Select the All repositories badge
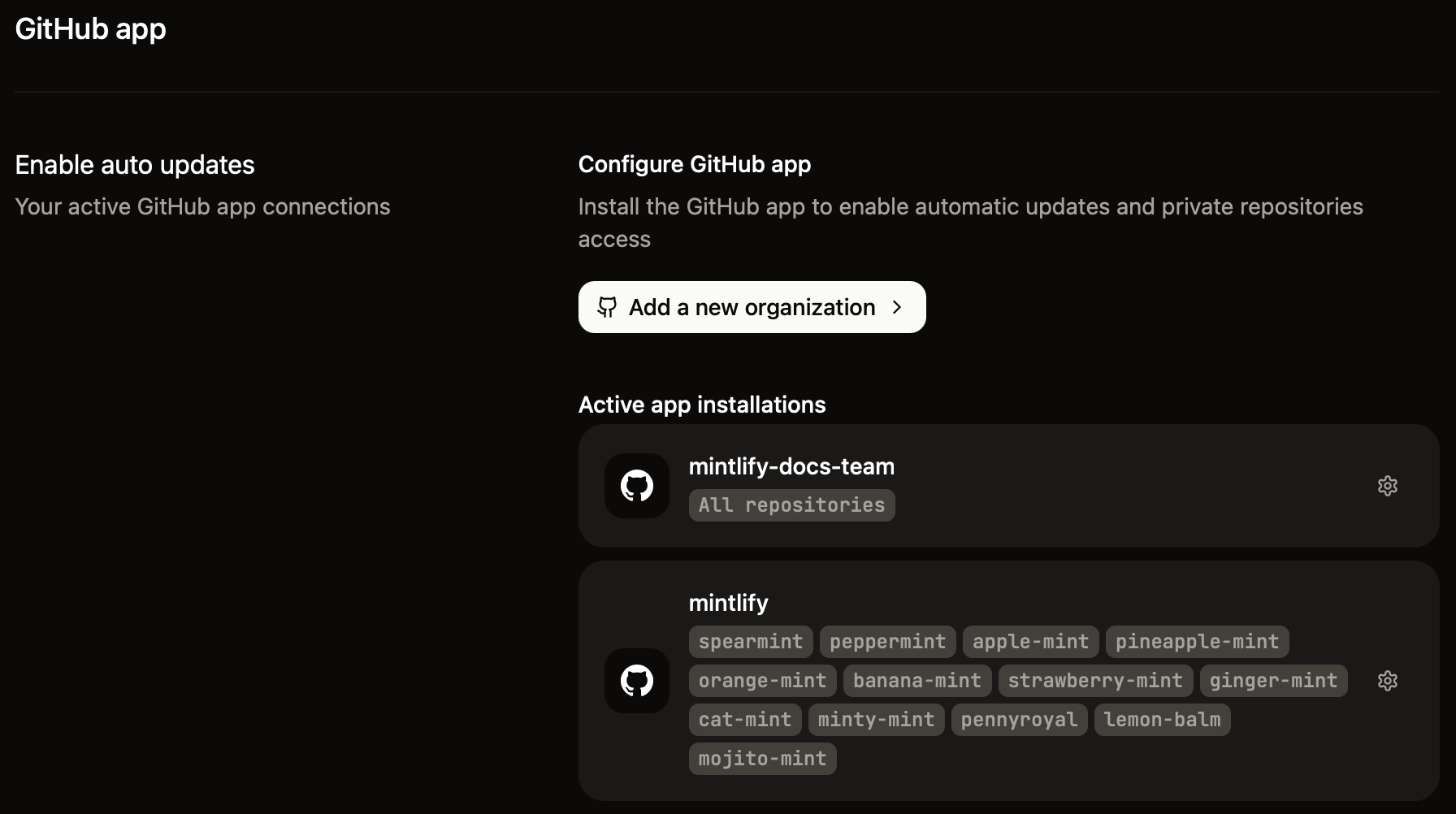 791,504
